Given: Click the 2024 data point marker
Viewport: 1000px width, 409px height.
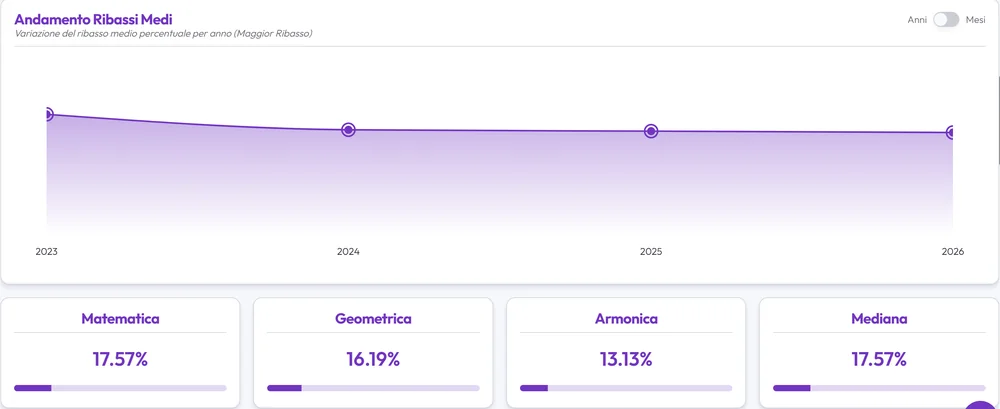Looking at the screenshot, I should [348, 130].
